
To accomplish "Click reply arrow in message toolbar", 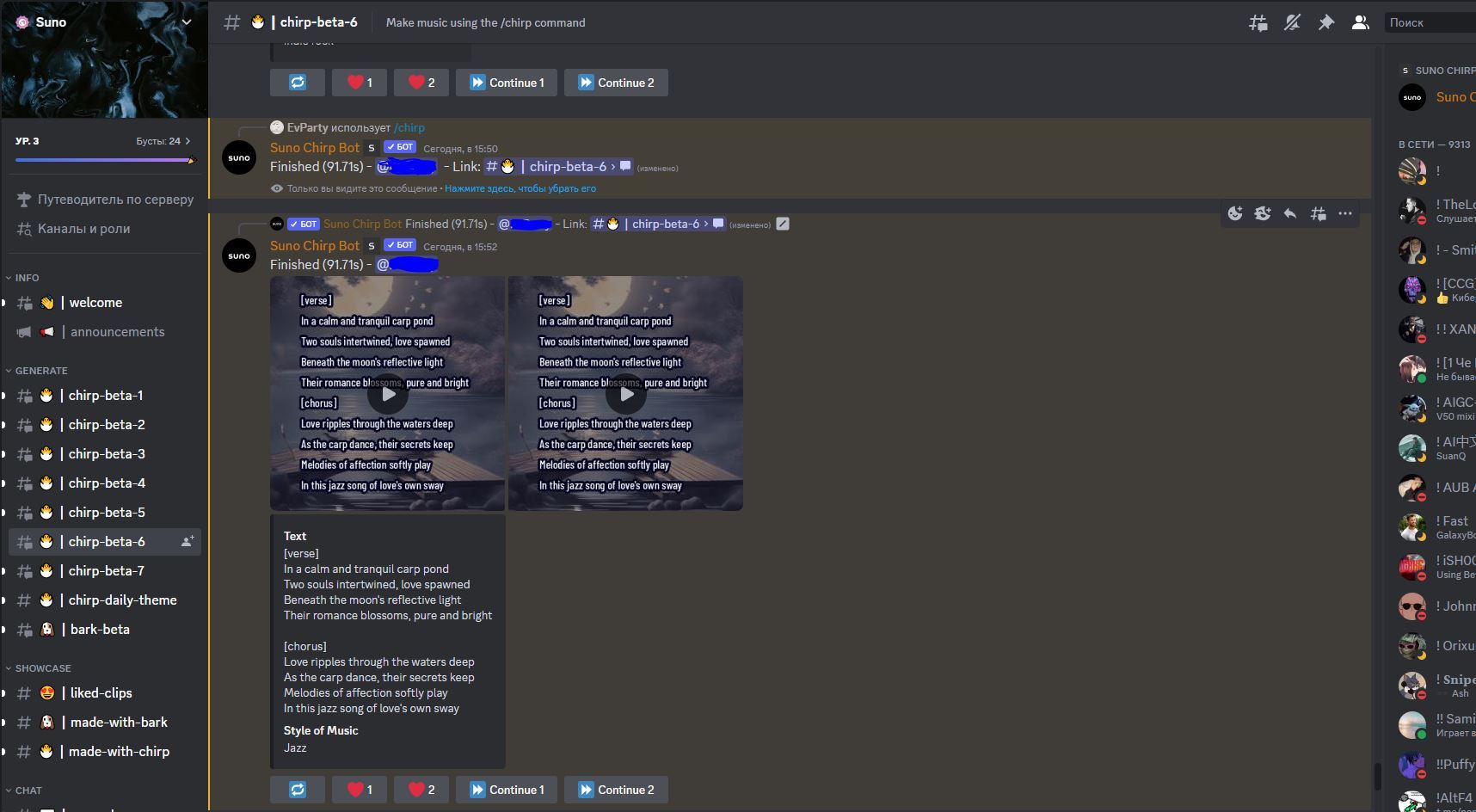I will point(1290,213).
